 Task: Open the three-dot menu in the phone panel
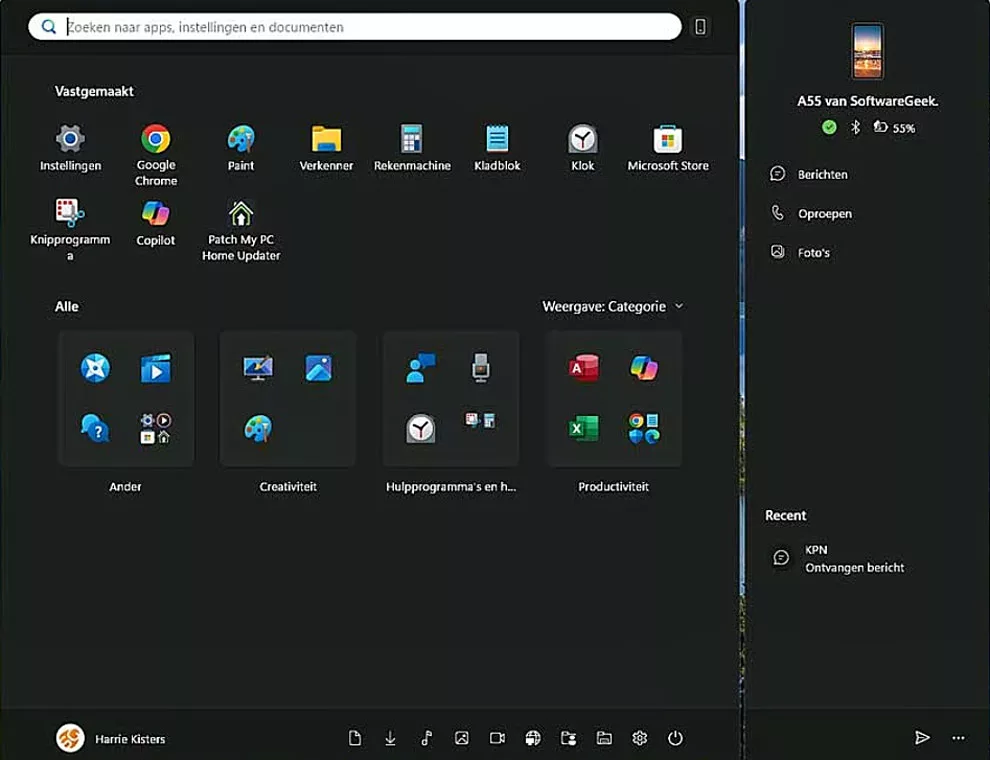tap(958, 737)
